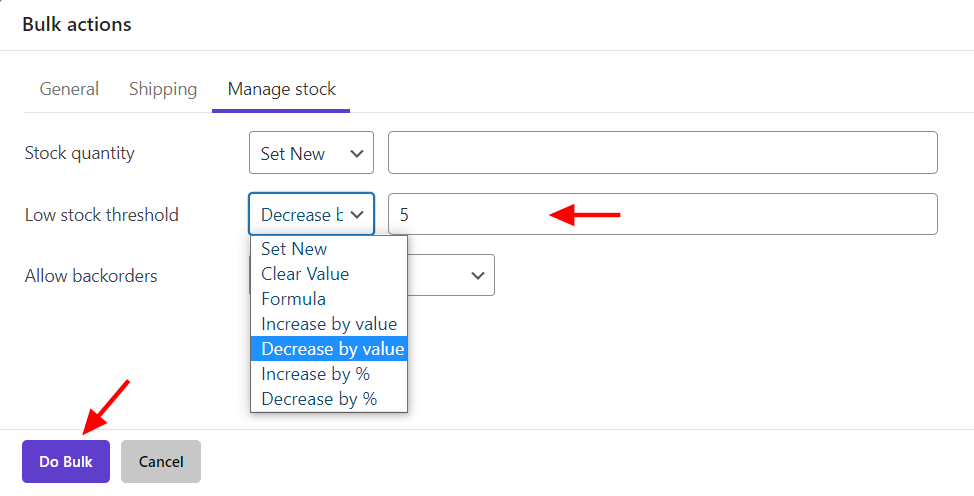Open the Shipping tab
The image size is (974, 496).
pyautogui.click(x=163, y=89)
